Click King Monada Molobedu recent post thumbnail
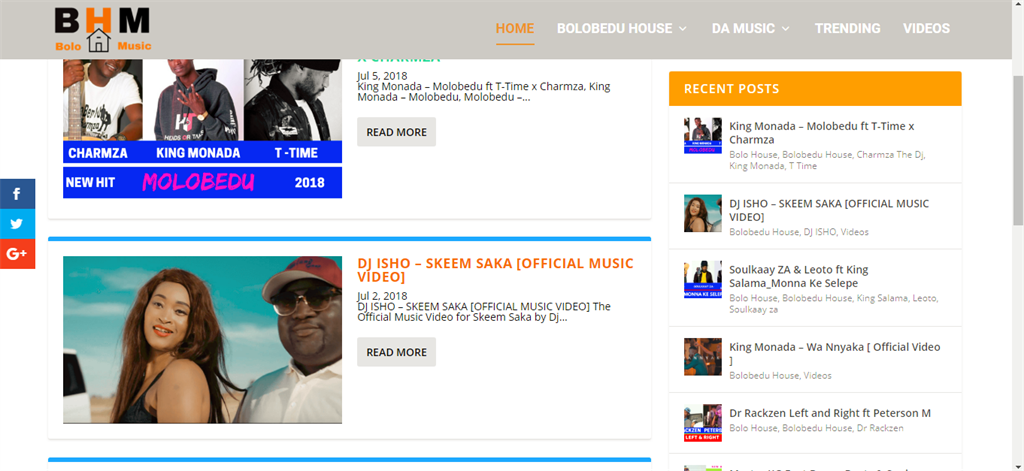1024x471 pixels. (703, 136)
